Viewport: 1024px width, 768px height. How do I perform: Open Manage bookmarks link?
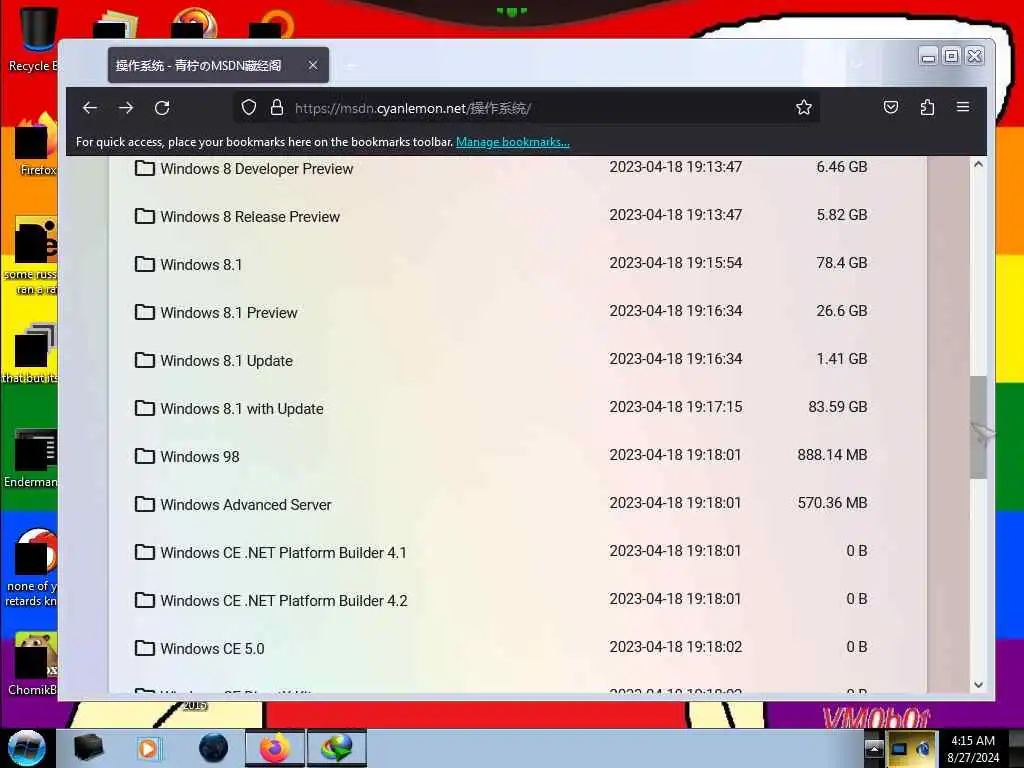(513, 142)
